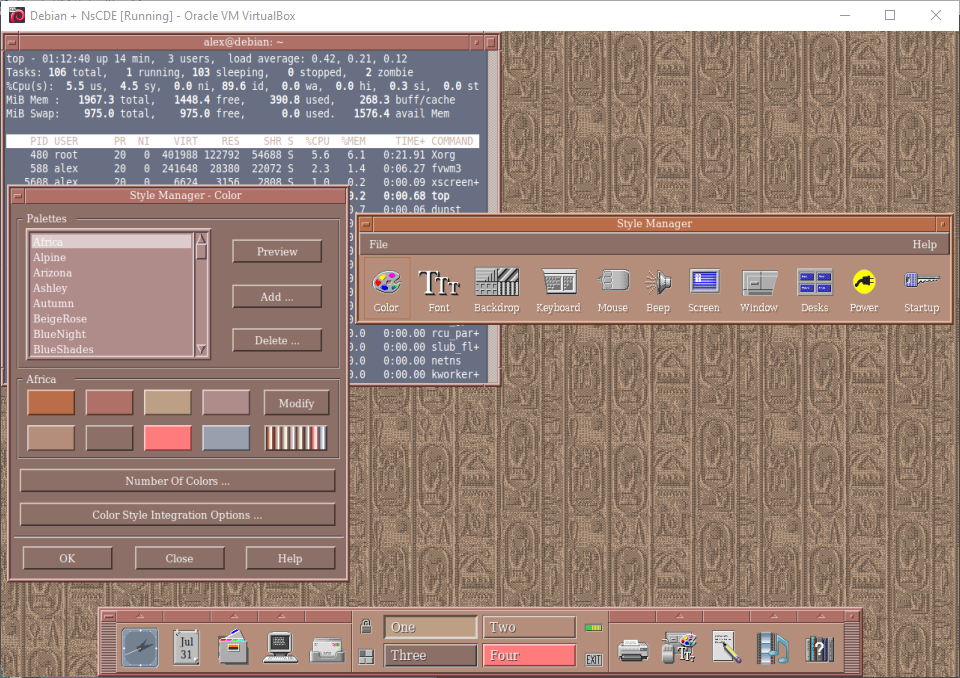960x678 pixels.
Task: Open Keyboard settings icon
Action: click(558, 284)
